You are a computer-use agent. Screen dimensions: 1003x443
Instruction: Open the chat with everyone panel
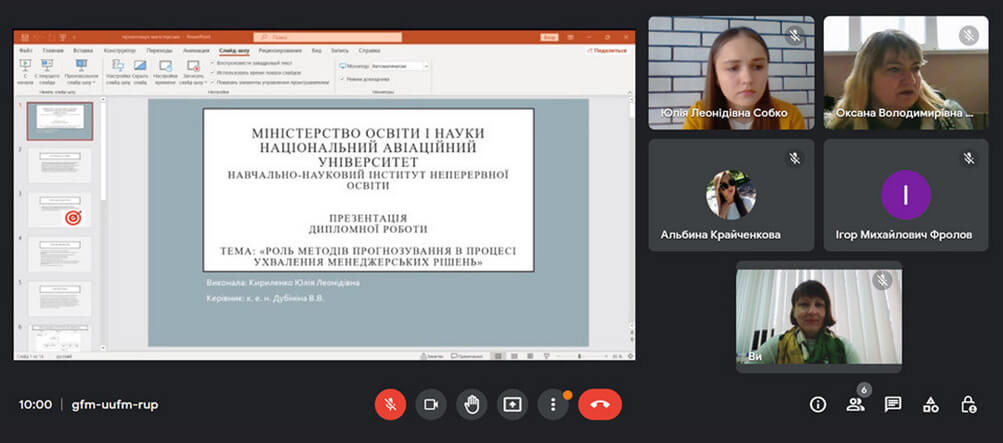tap(893, 404)
